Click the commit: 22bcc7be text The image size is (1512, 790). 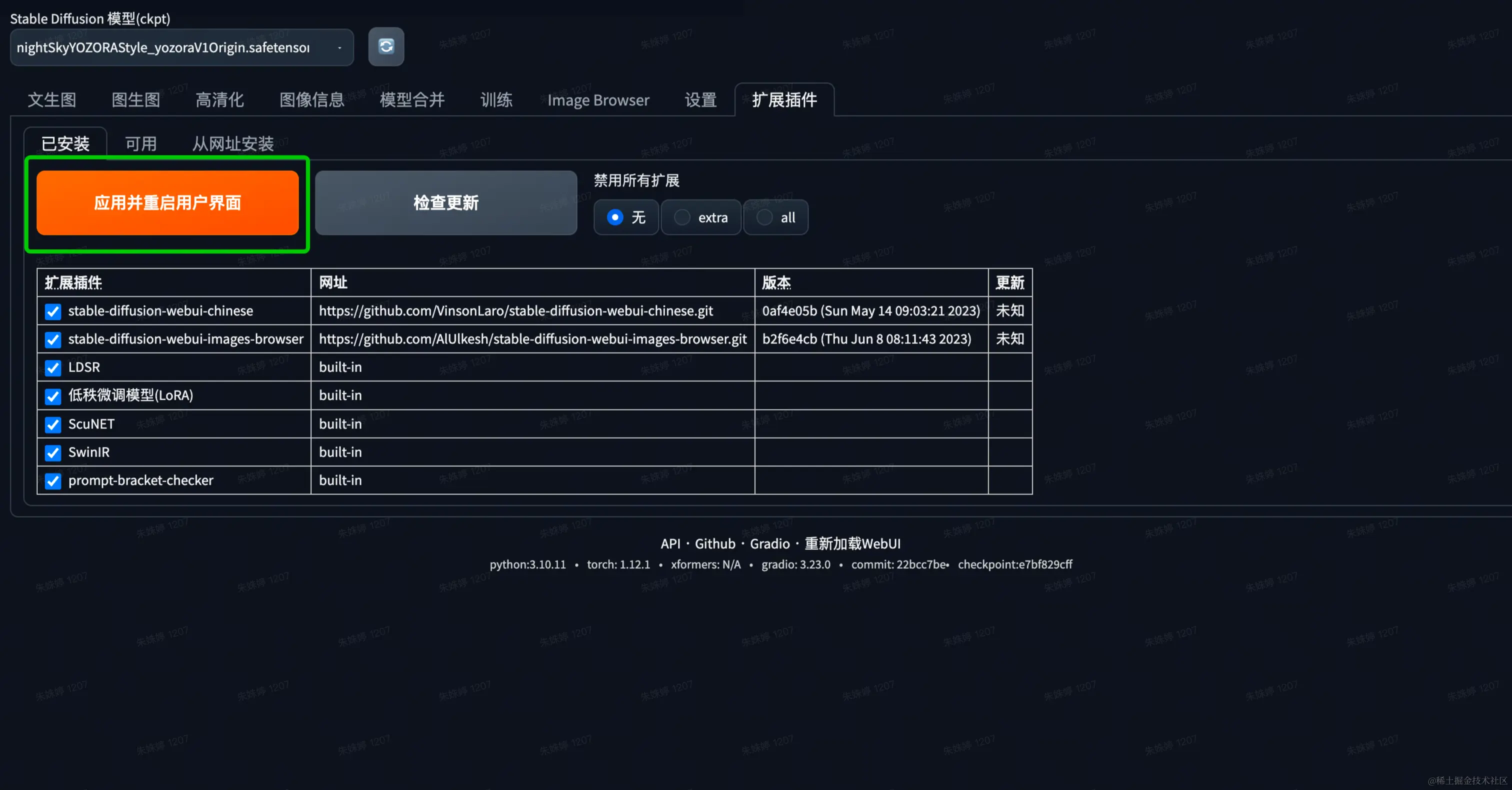coord(898,564)
